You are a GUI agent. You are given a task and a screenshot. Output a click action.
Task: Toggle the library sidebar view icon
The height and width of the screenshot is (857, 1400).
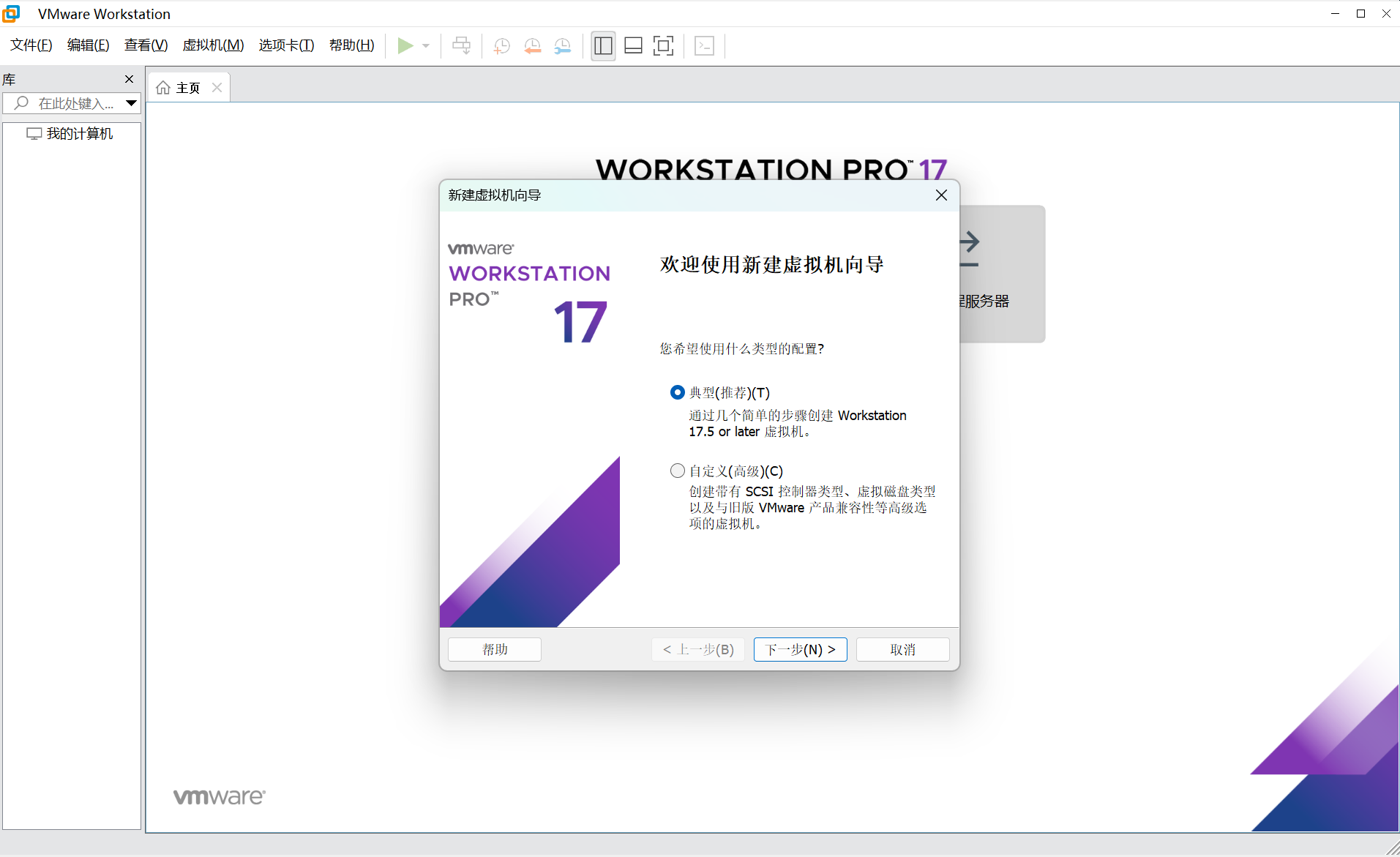603,45
